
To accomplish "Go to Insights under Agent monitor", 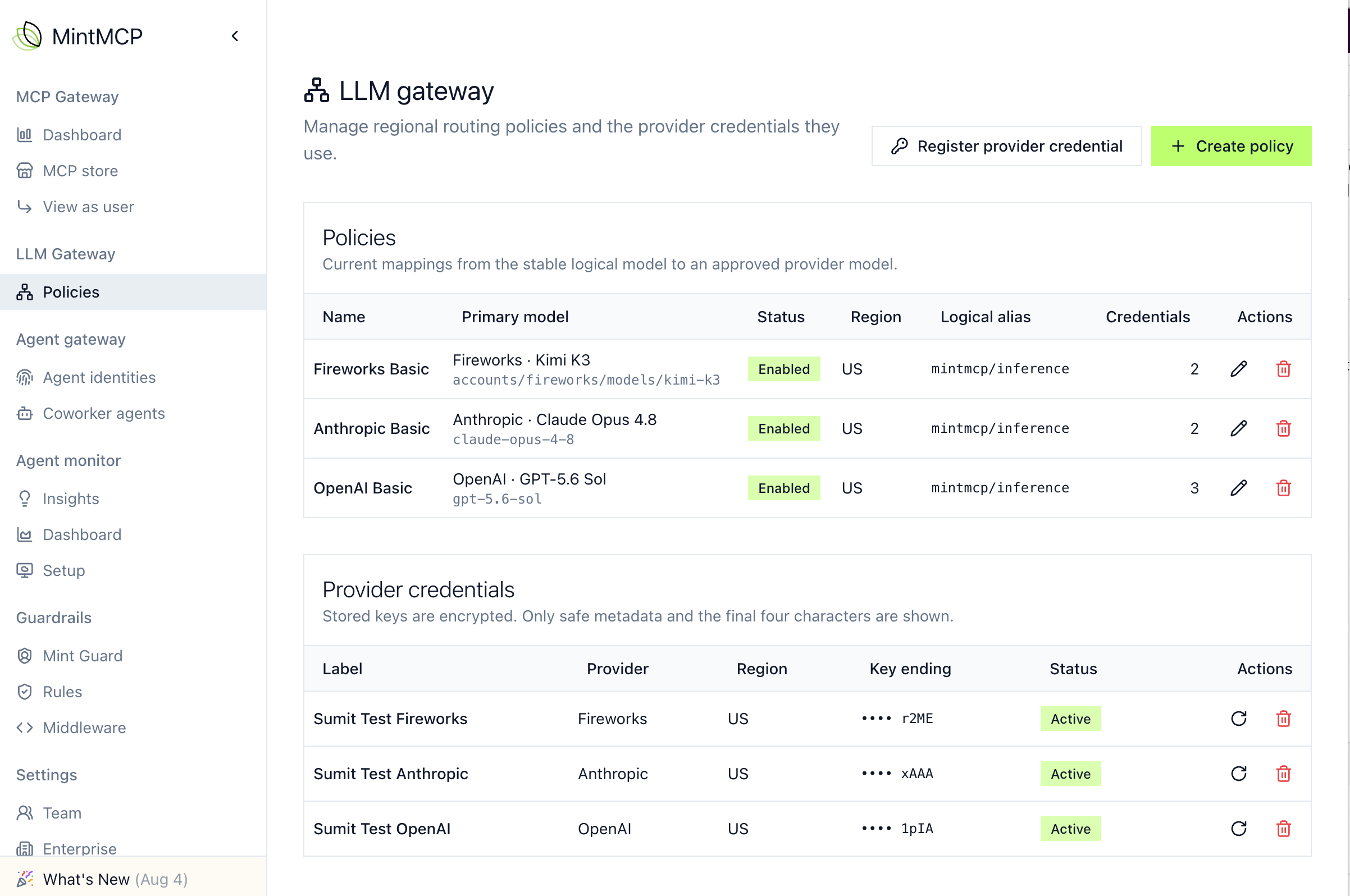I will [71, 499].
